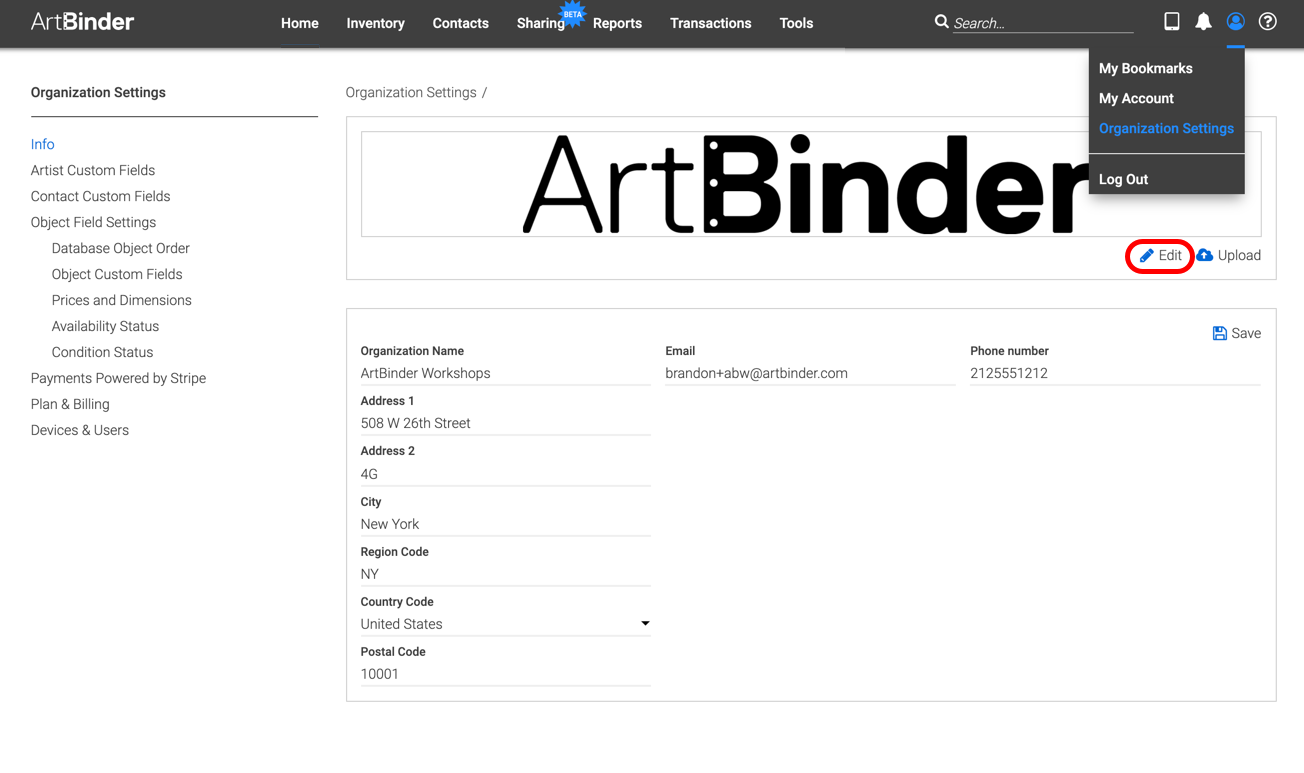Click the Upload logo cloud button
The height and width of the screenshot is (773, 1304).
coord(1229,255)
